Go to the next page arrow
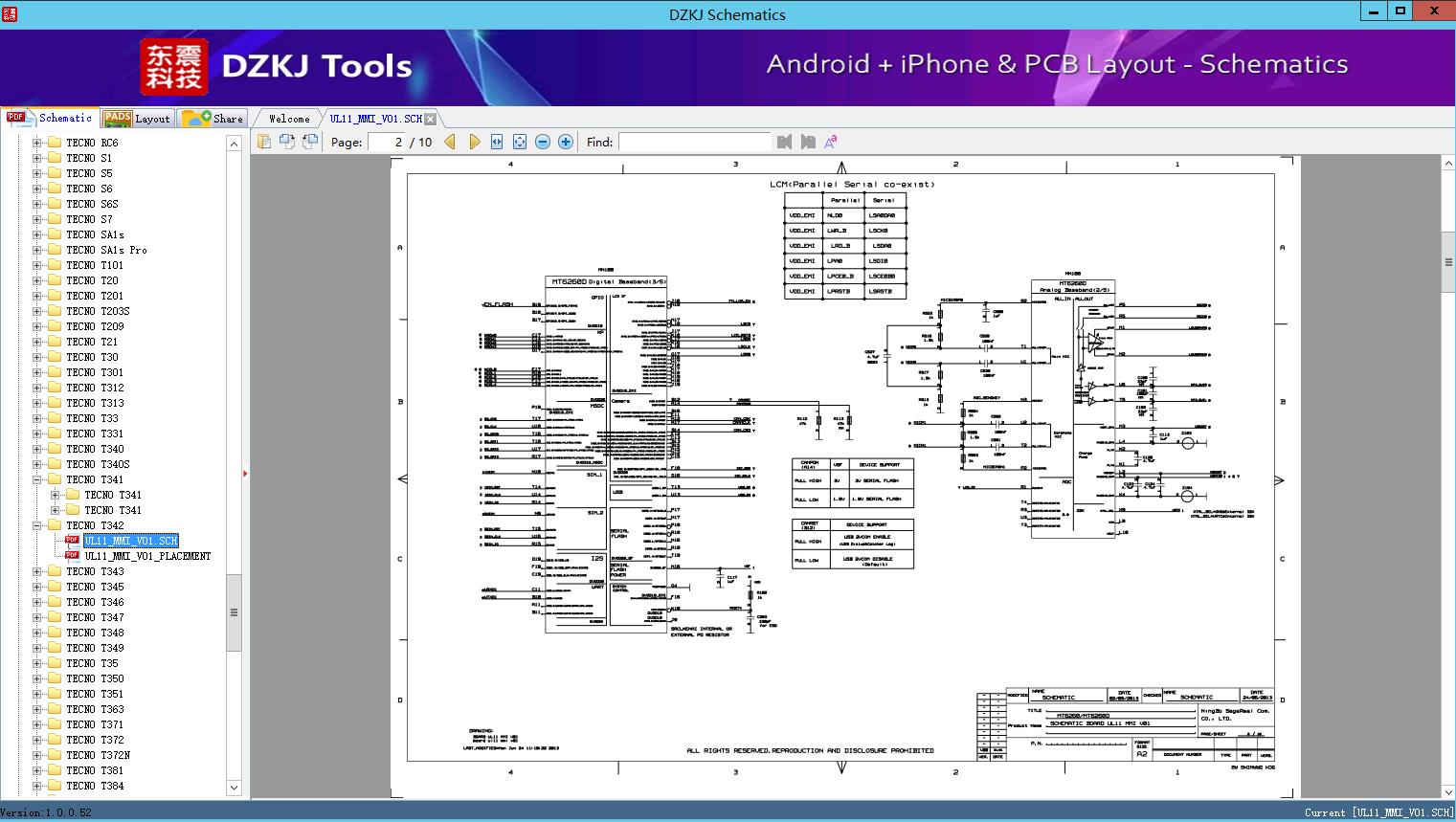Viewport: 1456px width, 822px height. click(475, 142)
